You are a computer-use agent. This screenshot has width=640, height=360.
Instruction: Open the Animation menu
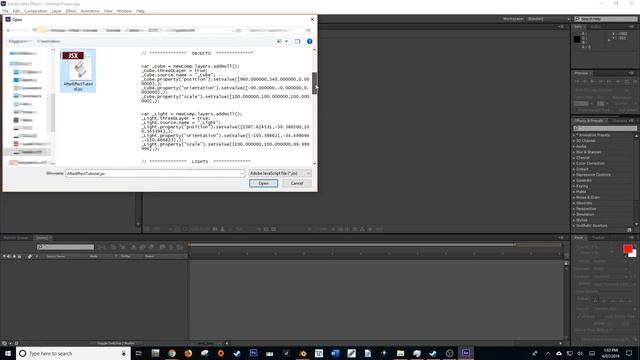coord(90,11)
